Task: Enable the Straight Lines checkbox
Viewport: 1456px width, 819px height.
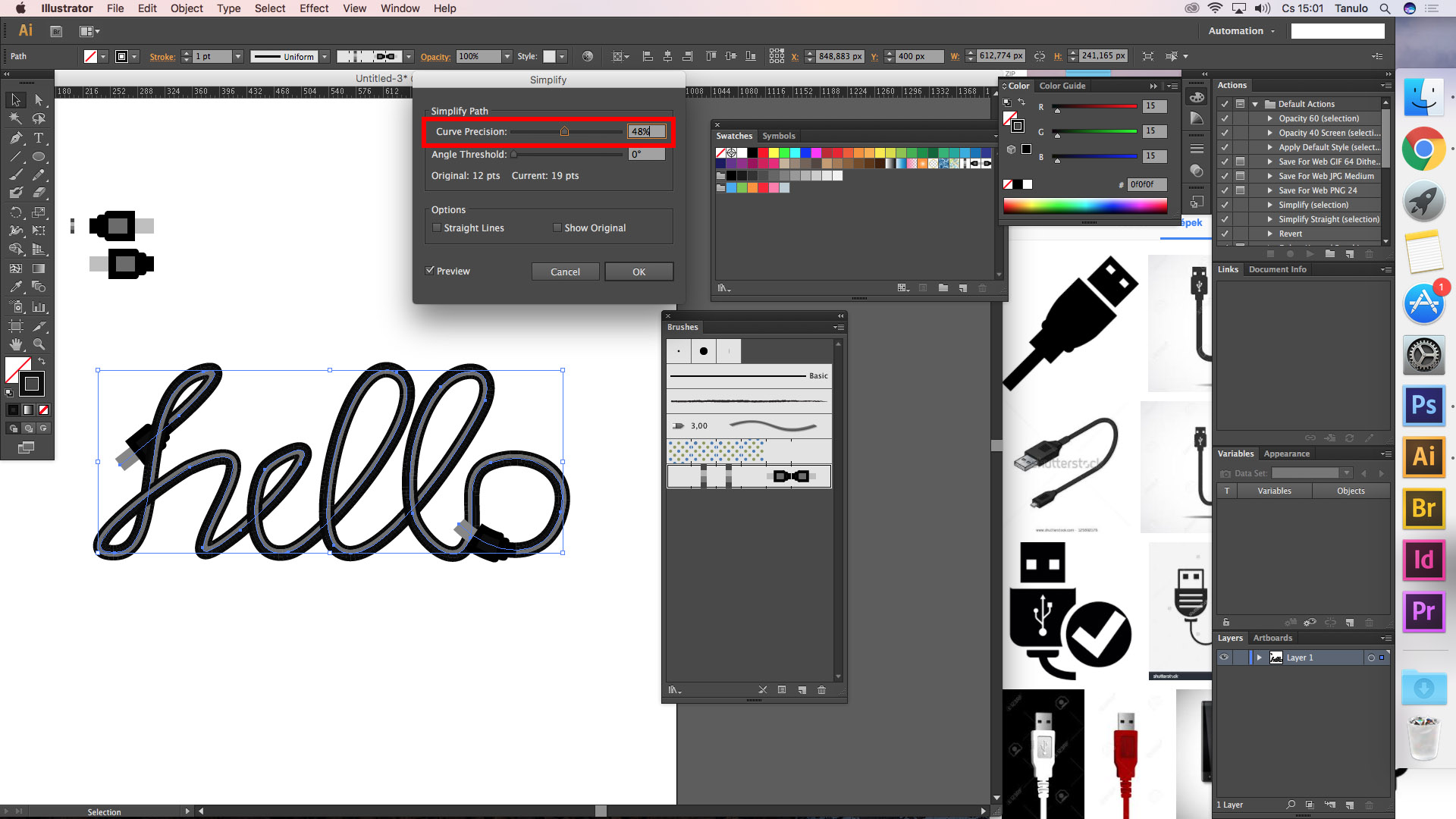Action: (437, 227)
